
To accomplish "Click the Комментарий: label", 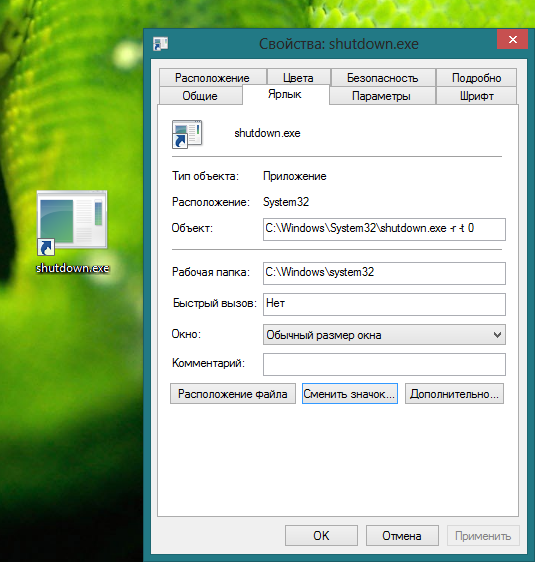I will (x=208, y=363).
